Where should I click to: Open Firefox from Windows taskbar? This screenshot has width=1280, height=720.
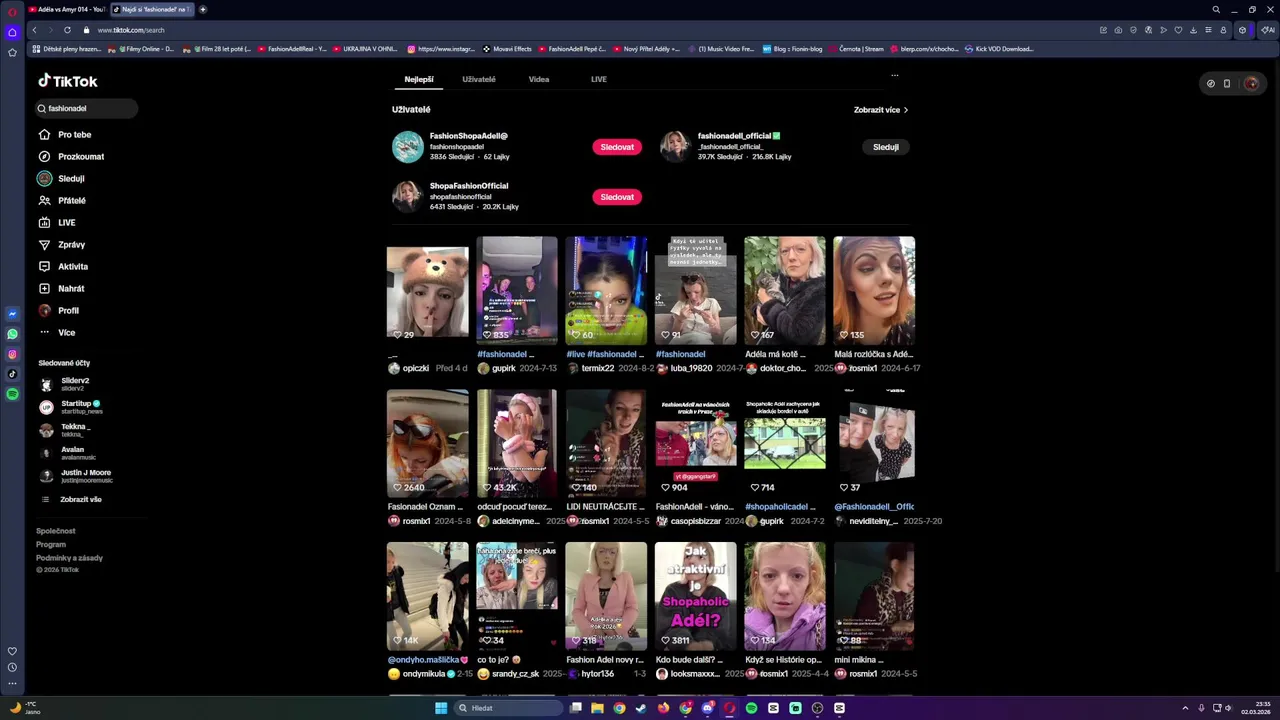tap(663, 708)
